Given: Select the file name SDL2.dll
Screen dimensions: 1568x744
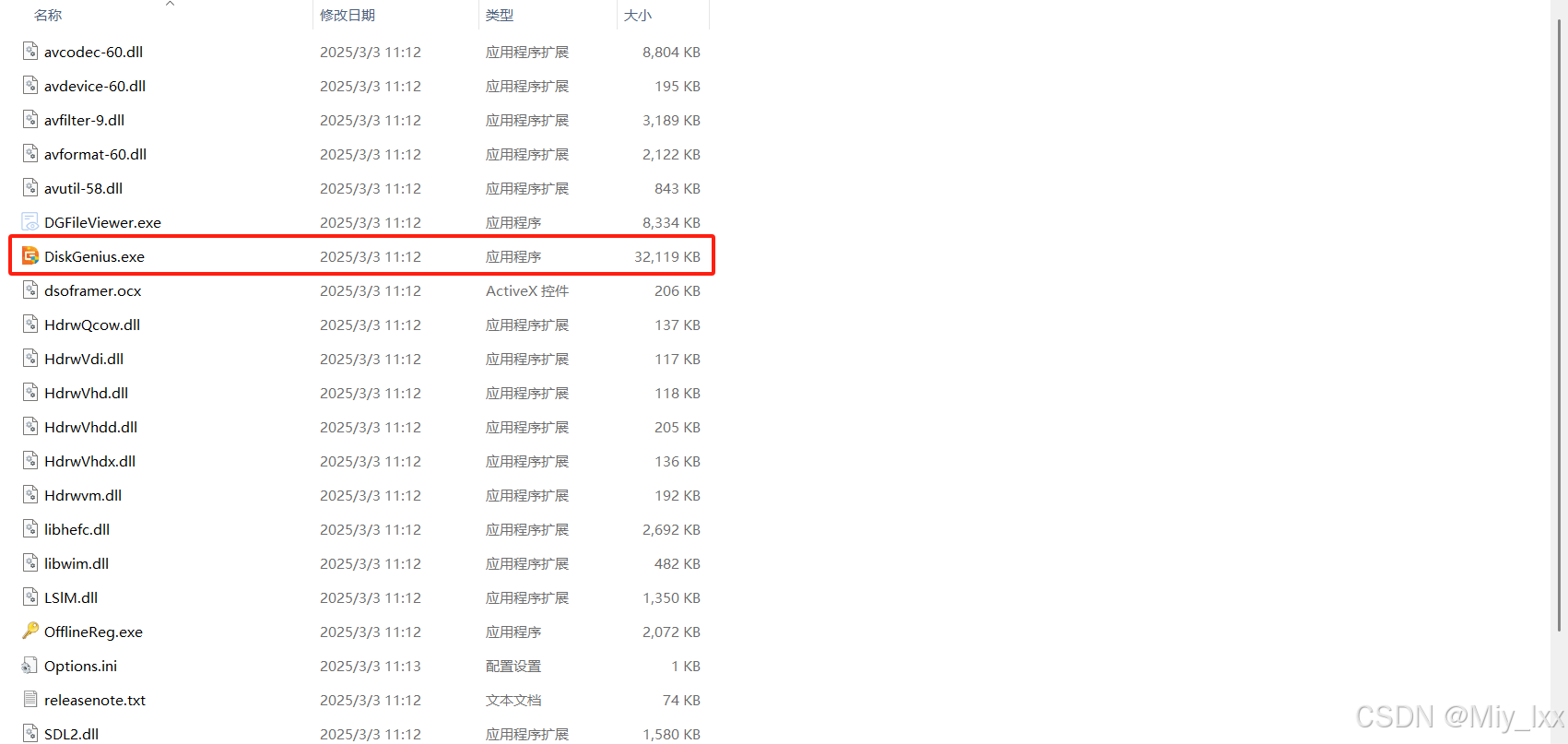Looking at the screenshot, I should pos(71,735).
